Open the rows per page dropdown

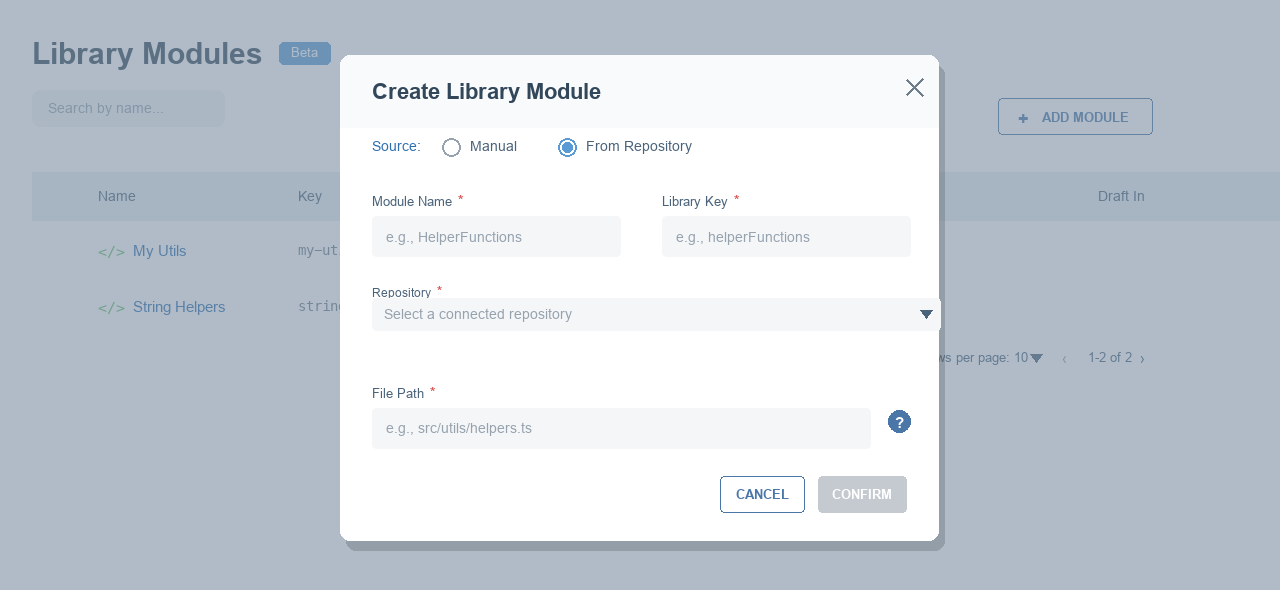tap(1036, 358)
